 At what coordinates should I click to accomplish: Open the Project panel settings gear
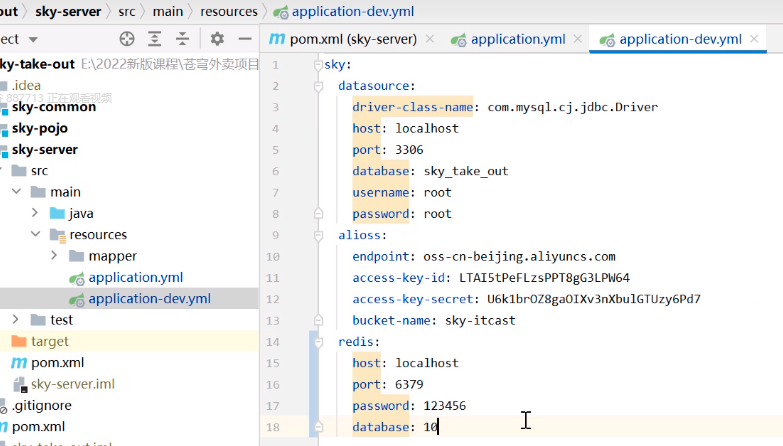pyautogui.click(x=217, y=39)
